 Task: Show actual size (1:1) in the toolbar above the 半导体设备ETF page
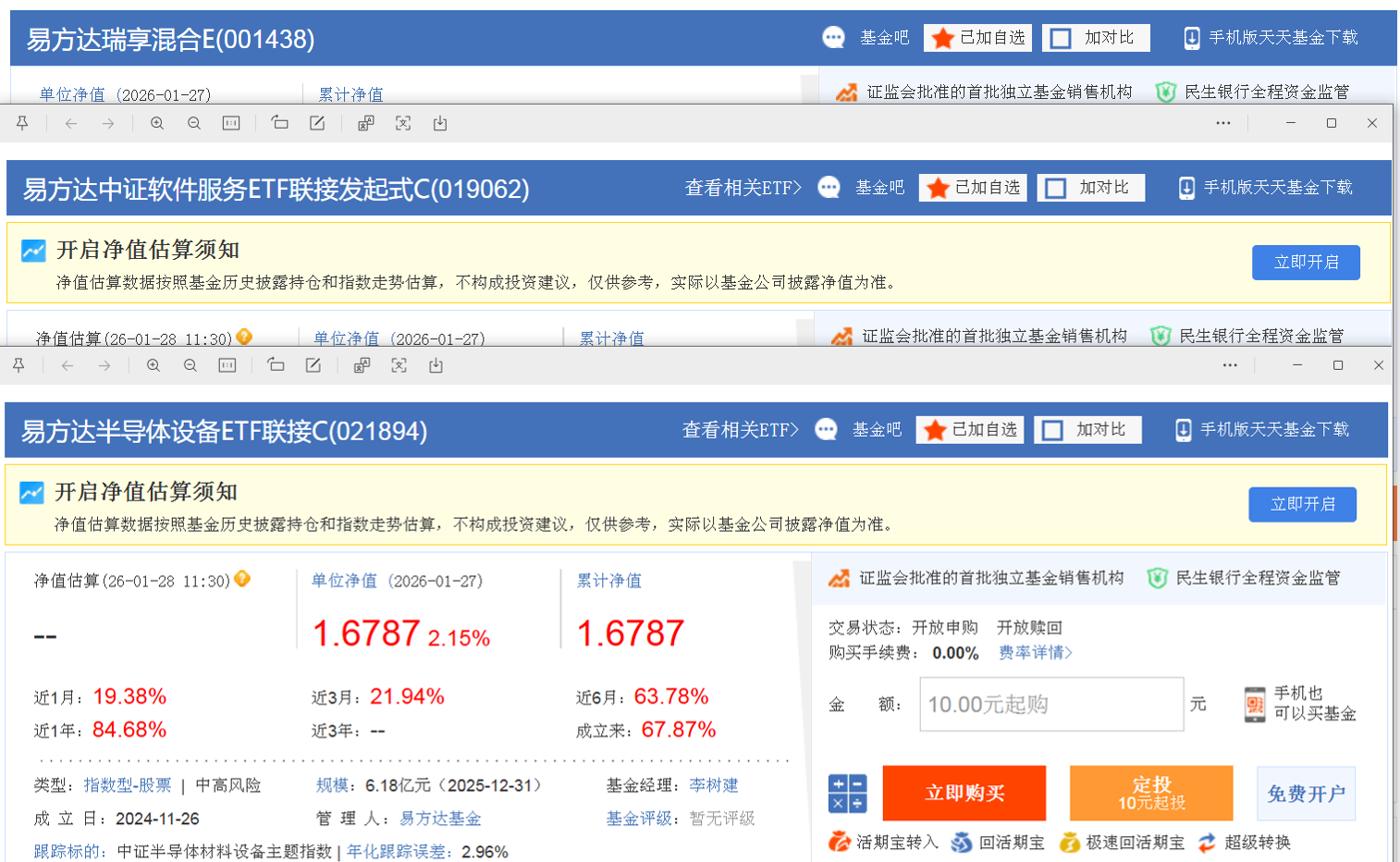(227, 365)
